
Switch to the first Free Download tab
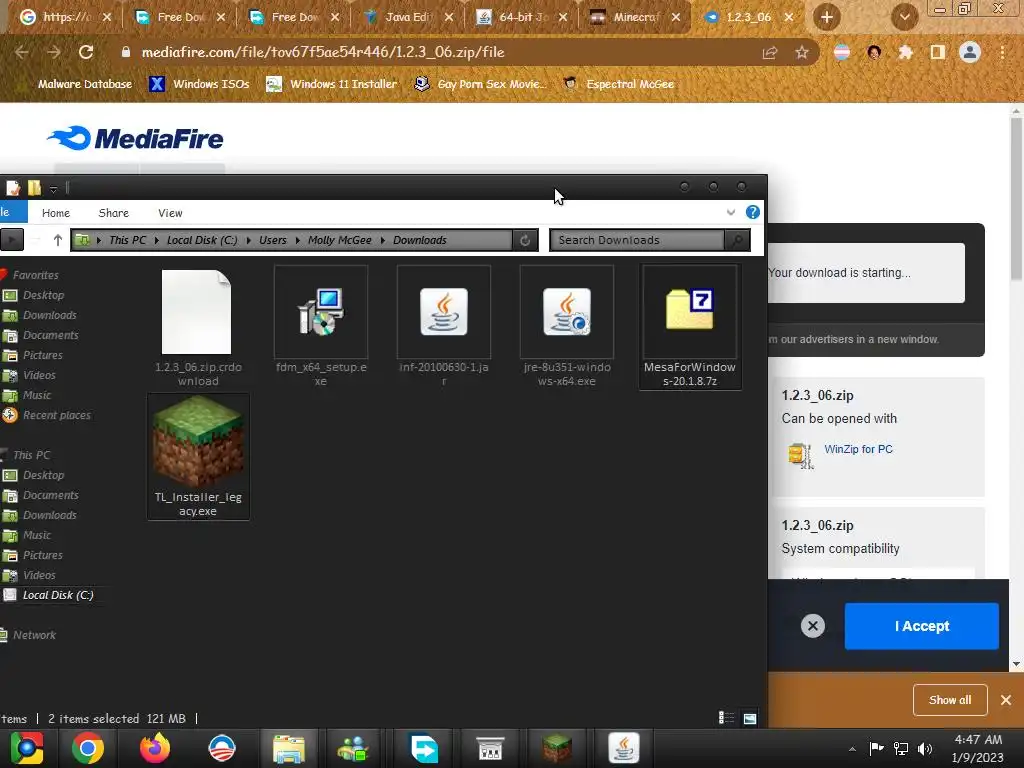tap(180, 17)
